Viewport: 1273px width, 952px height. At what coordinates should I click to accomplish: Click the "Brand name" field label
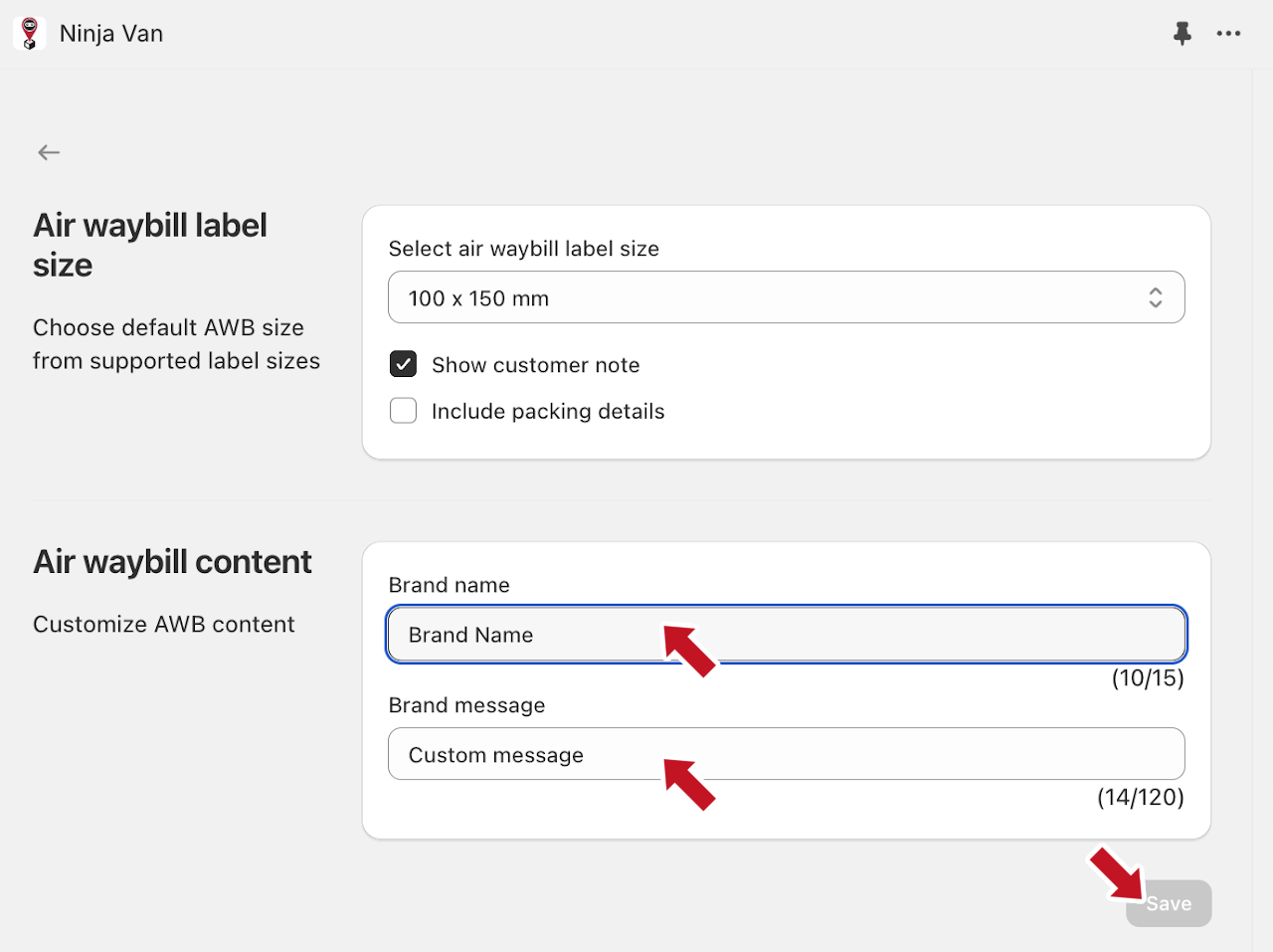pos(449,585)
